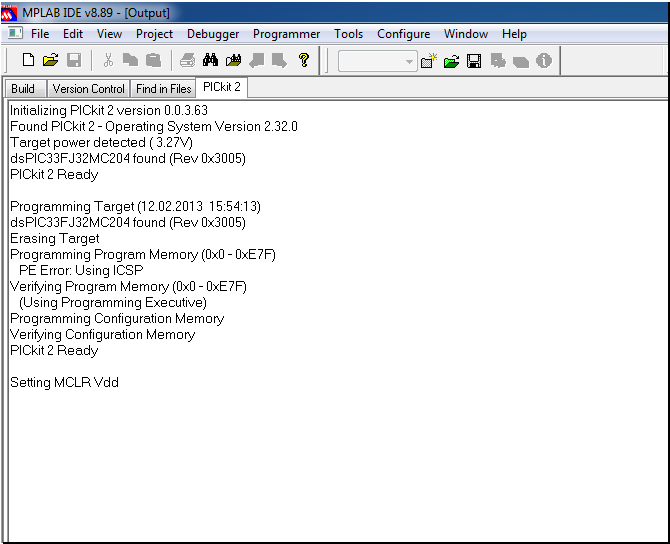The height and width of the screenshot is (544, 670).
Task: Click the 'Target power detected ( 3.27V)' line
Action: 101,142
